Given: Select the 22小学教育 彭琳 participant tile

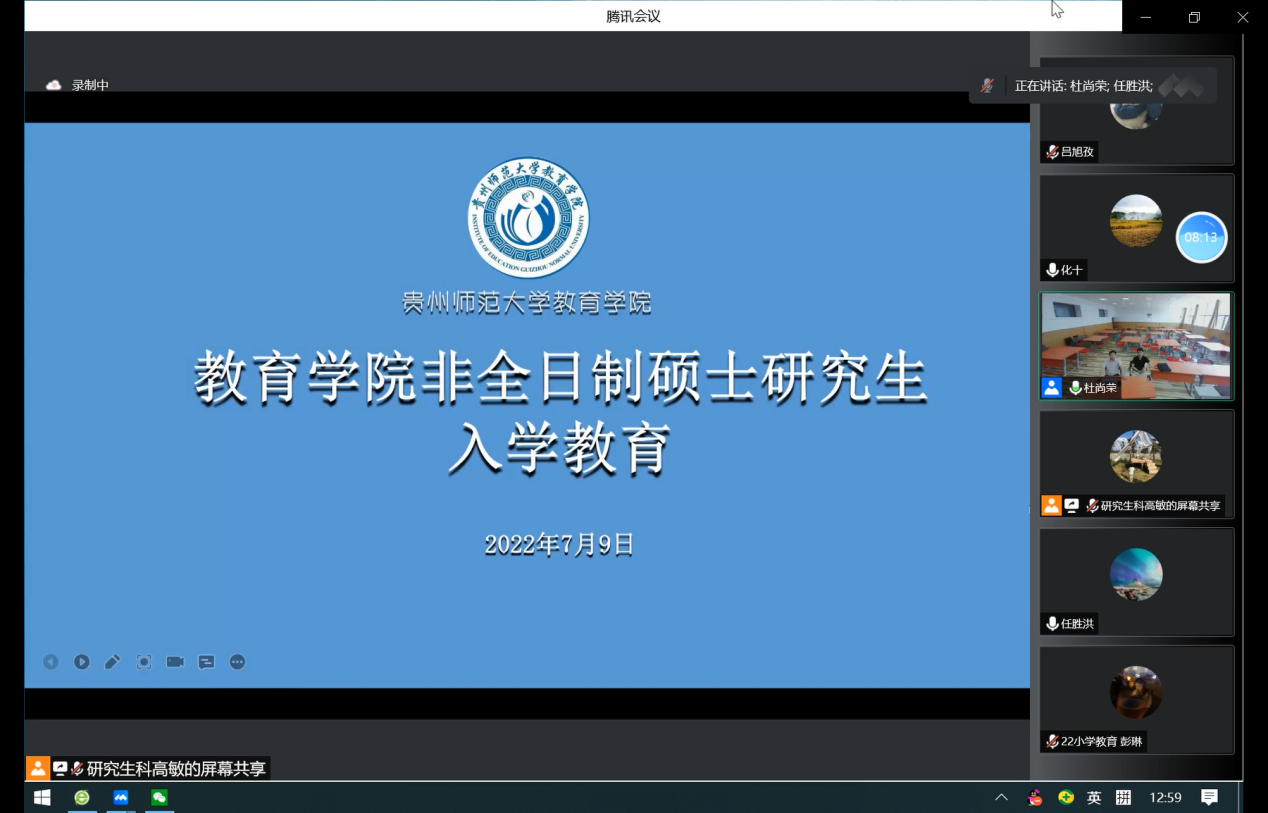Looking at the screenshot, I should pos(1136,693).
